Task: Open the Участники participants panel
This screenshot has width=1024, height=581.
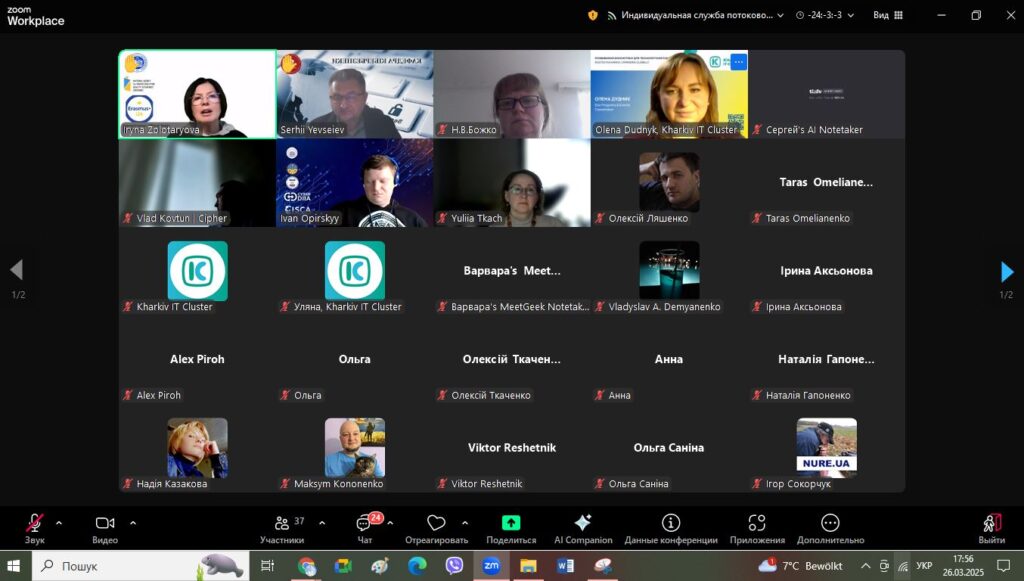Action: (282, 529)
